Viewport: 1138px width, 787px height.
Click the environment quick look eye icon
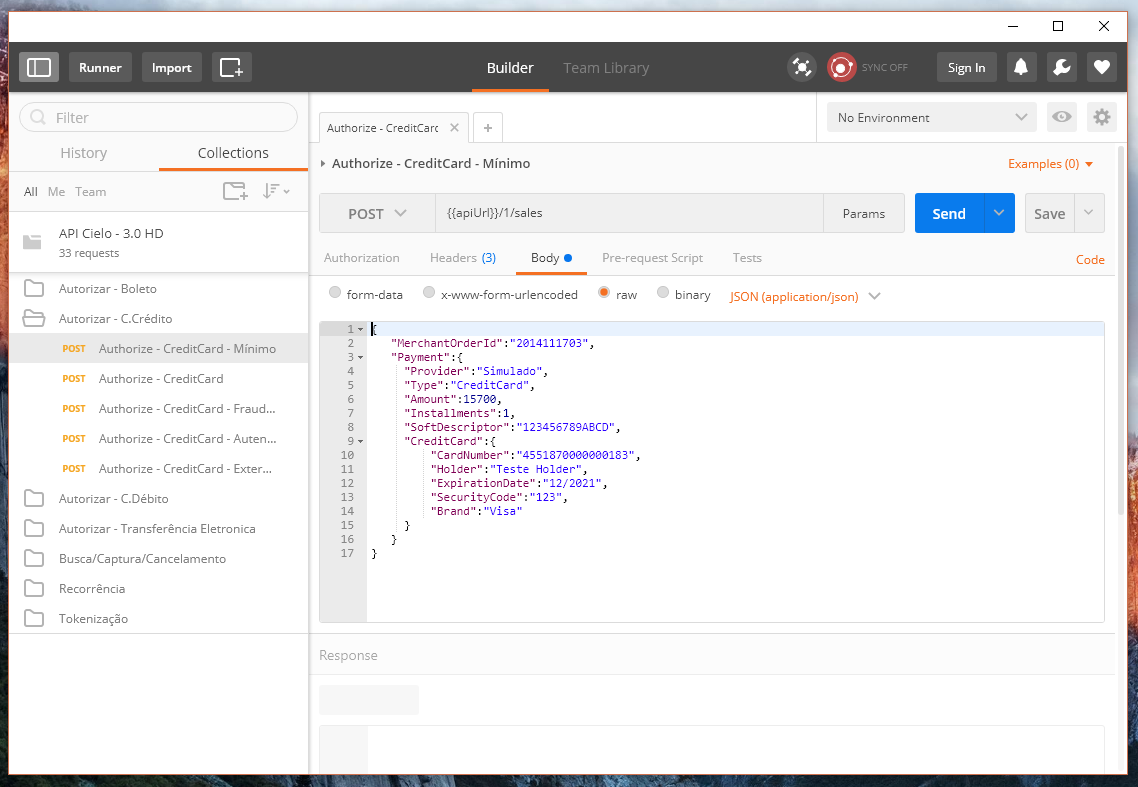point(1062,117)
